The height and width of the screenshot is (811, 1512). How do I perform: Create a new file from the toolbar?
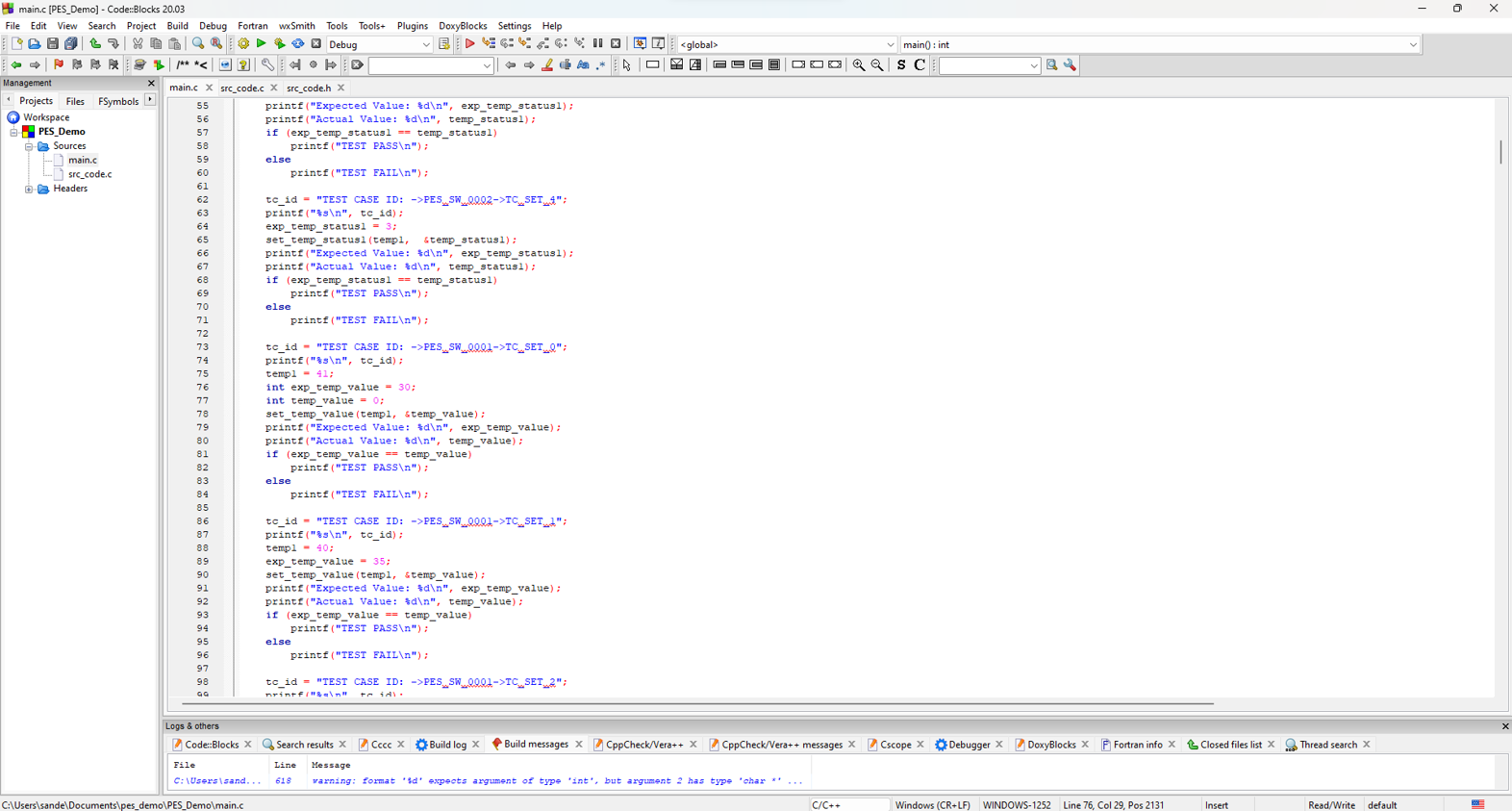pyautogui.click(x=16, y=44)
